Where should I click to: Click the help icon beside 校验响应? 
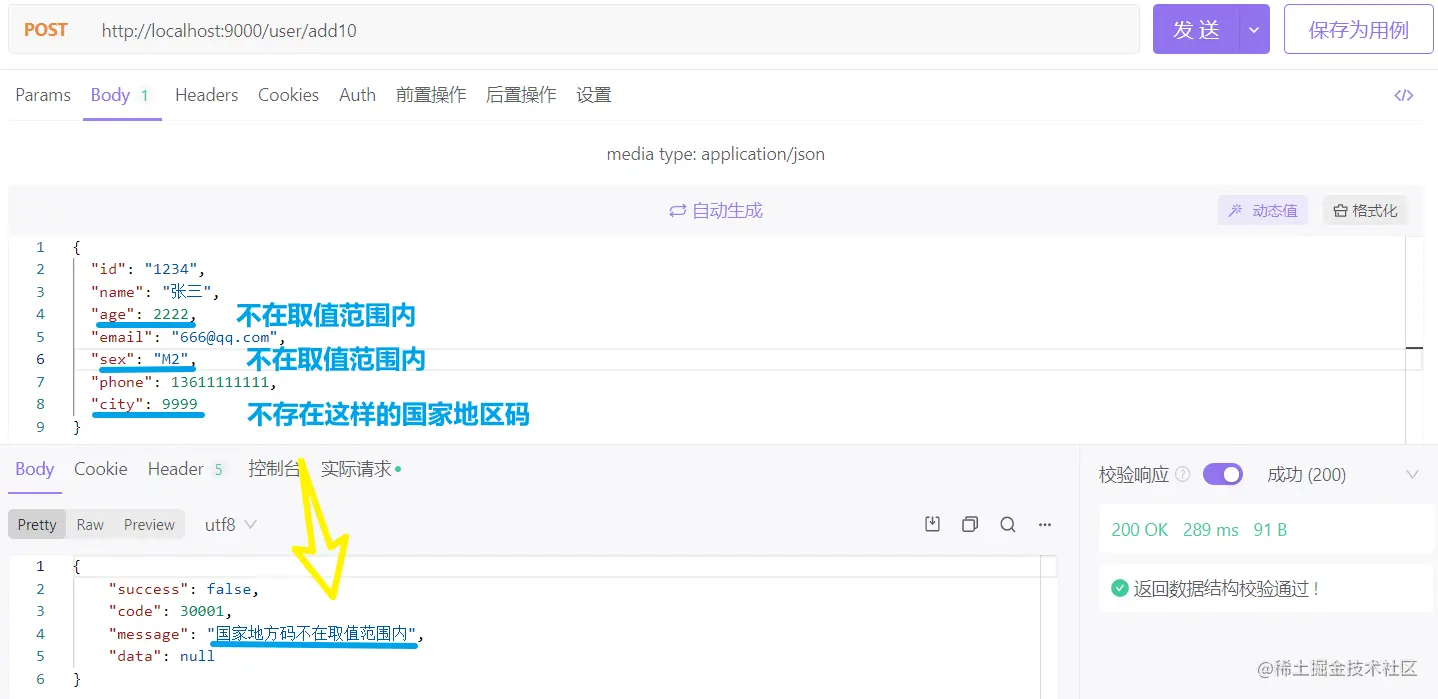coord(1183,474)
